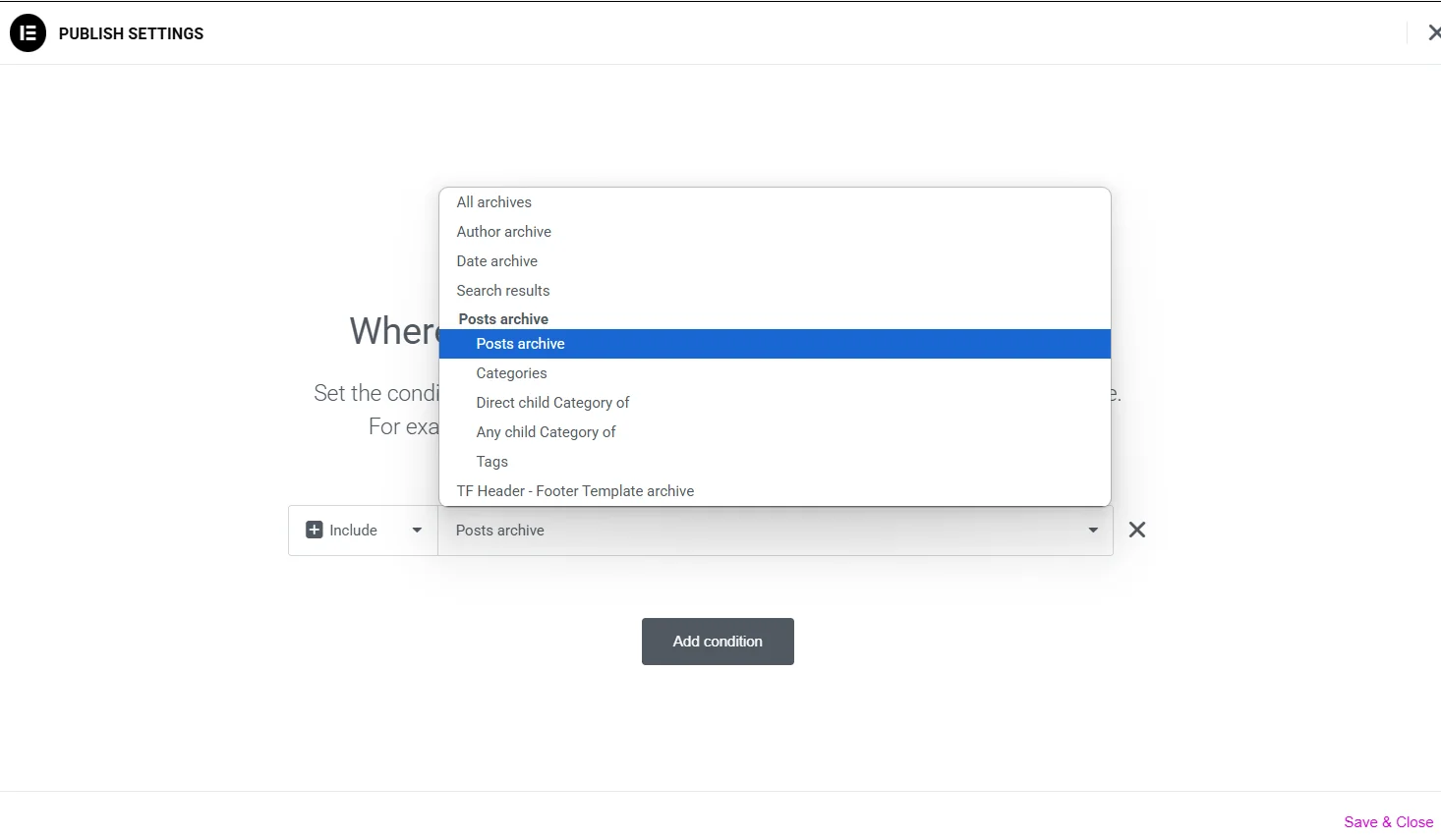Choose Any child Category of
This screenshot has width=1441, height=840.
coord(546,432)
